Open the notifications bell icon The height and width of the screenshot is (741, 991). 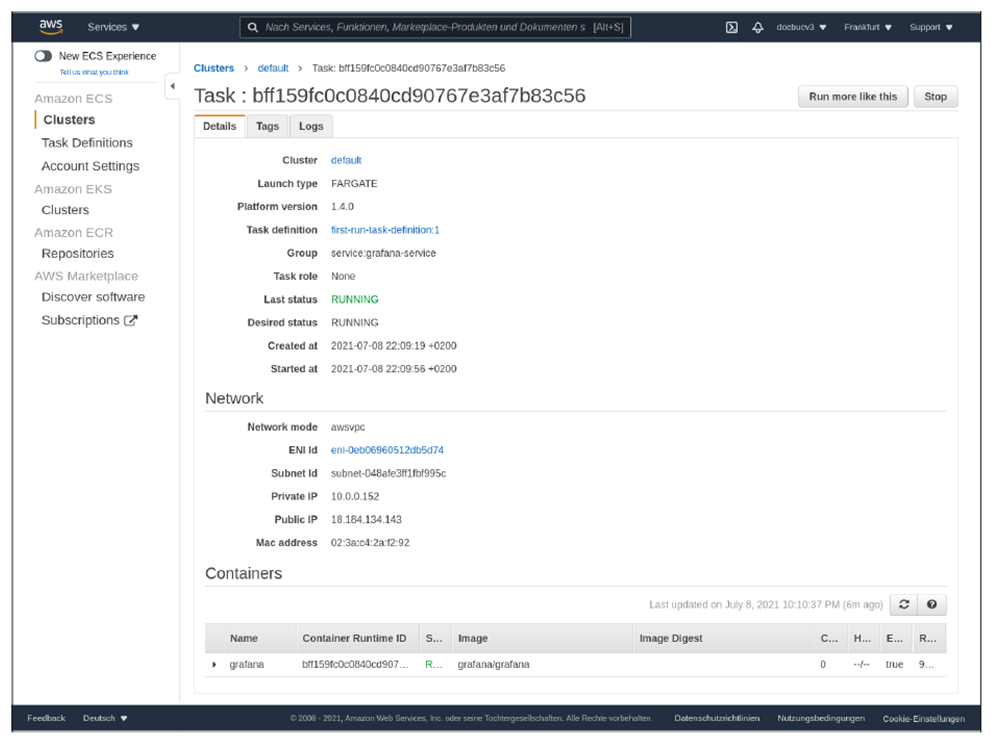[x=757, y=27]
